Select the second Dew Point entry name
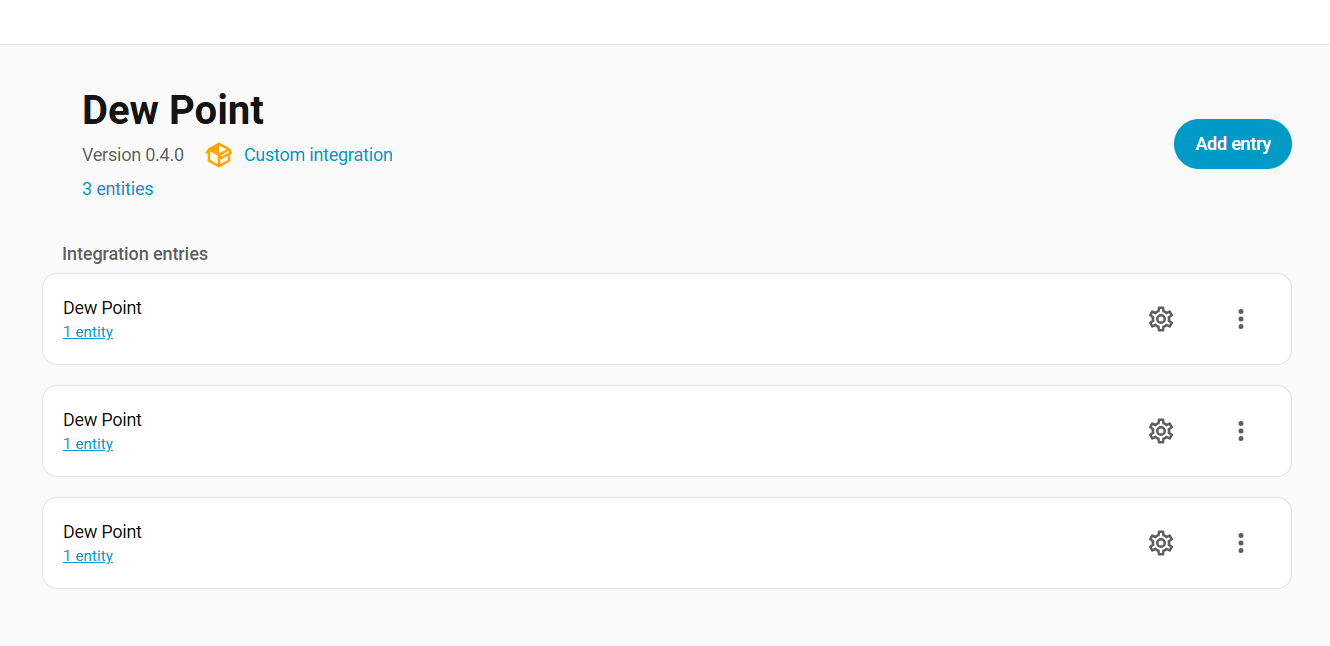1330x646 pixels. click(x=102, y=420)
